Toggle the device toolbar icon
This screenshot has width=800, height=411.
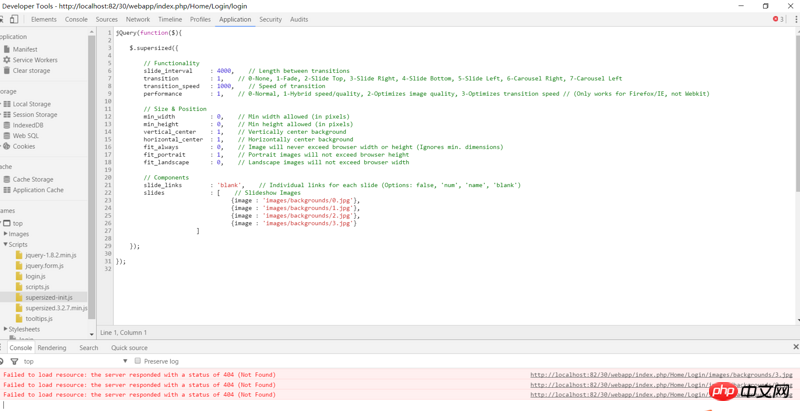point(14,19)
